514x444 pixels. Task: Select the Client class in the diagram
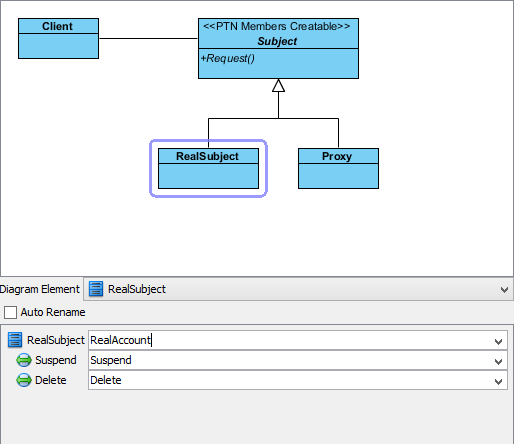tap(58, 39)
